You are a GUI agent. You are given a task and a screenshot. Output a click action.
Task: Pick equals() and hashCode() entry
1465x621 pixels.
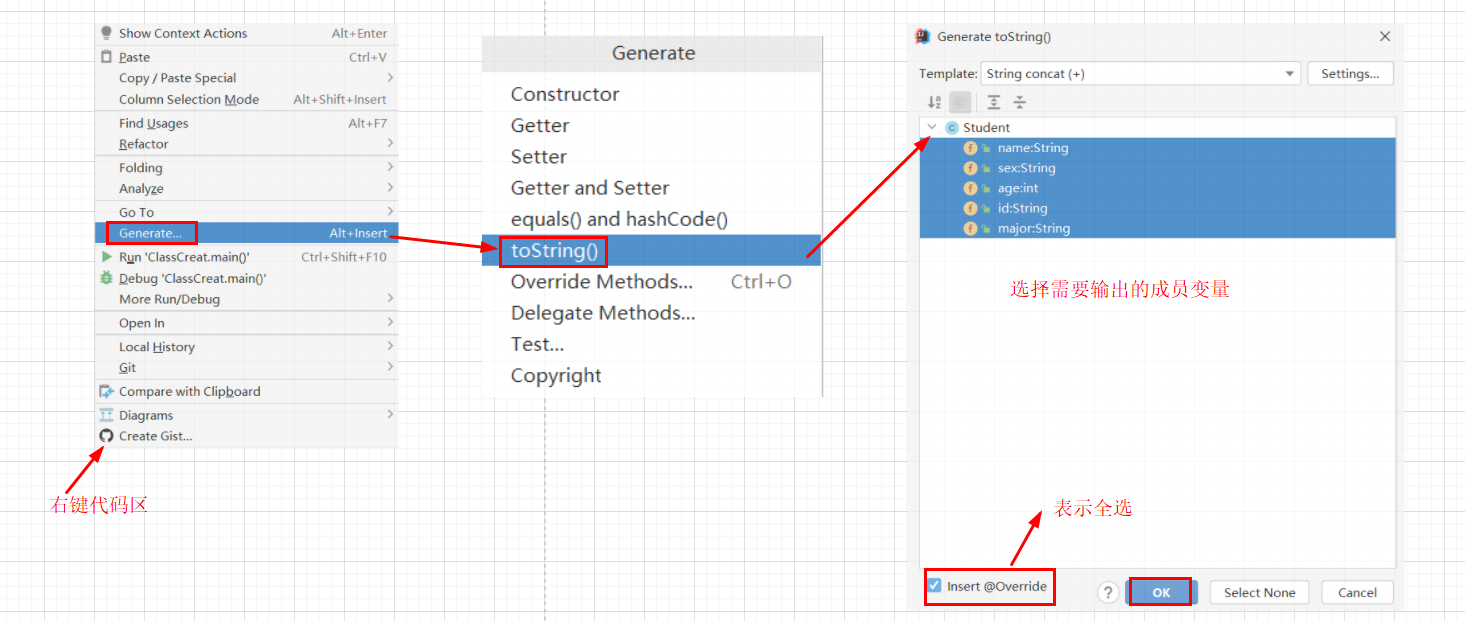[651, 219]
